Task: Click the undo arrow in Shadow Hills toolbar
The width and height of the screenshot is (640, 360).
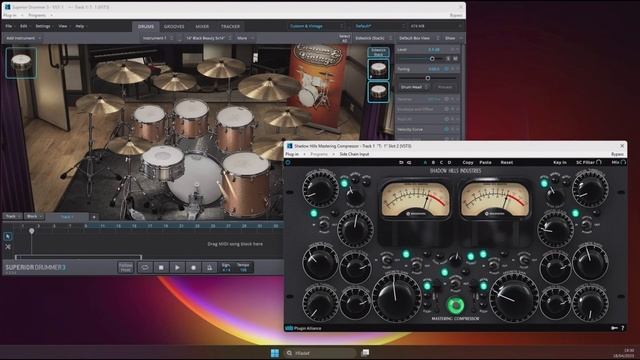Action: [401, 162]
